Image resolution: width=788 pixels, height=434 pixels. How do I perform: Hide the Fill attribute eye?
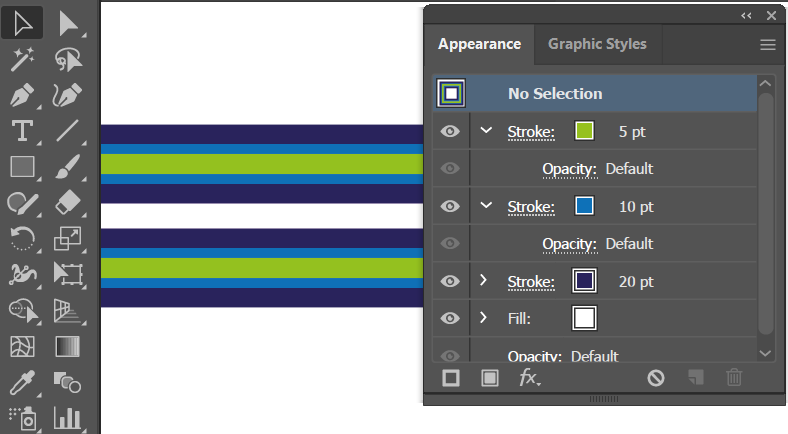tap(450, 318)
